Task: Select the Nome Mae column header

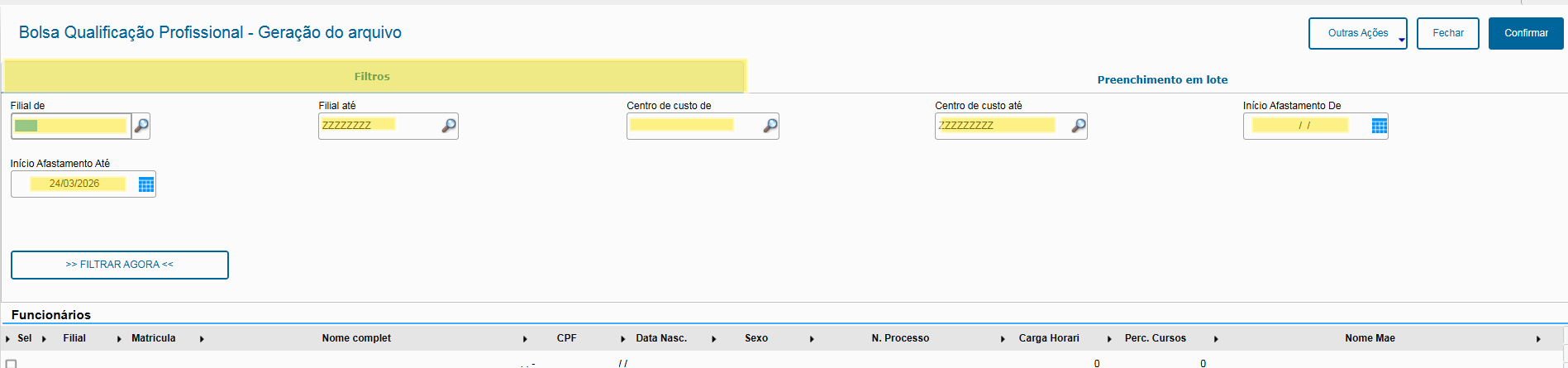Action: [x=1370, y=338]
